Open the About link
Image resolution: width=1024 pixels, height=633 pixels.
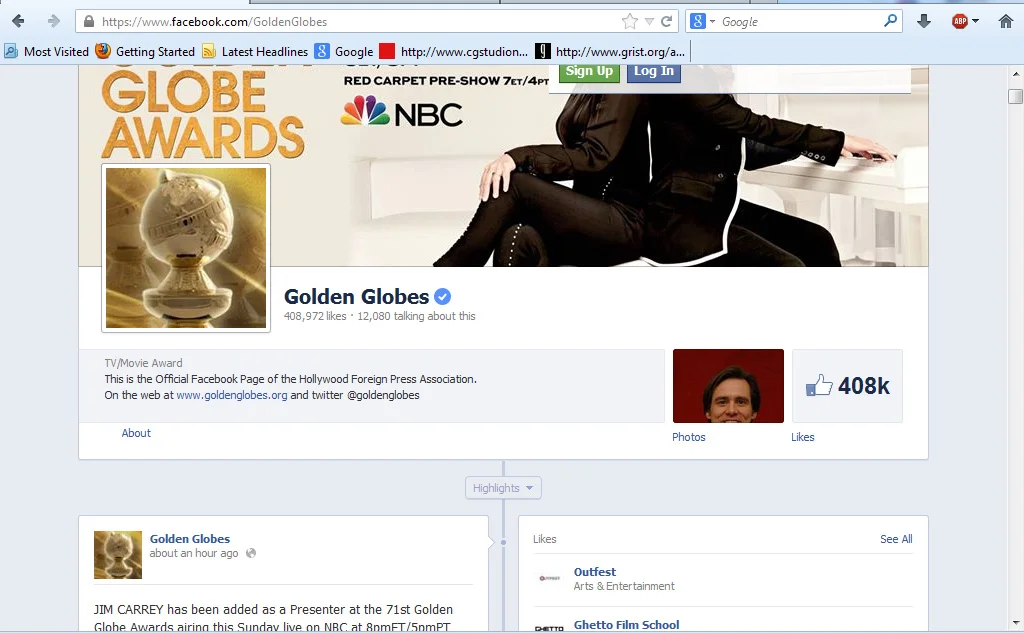(x=136, y=433)
